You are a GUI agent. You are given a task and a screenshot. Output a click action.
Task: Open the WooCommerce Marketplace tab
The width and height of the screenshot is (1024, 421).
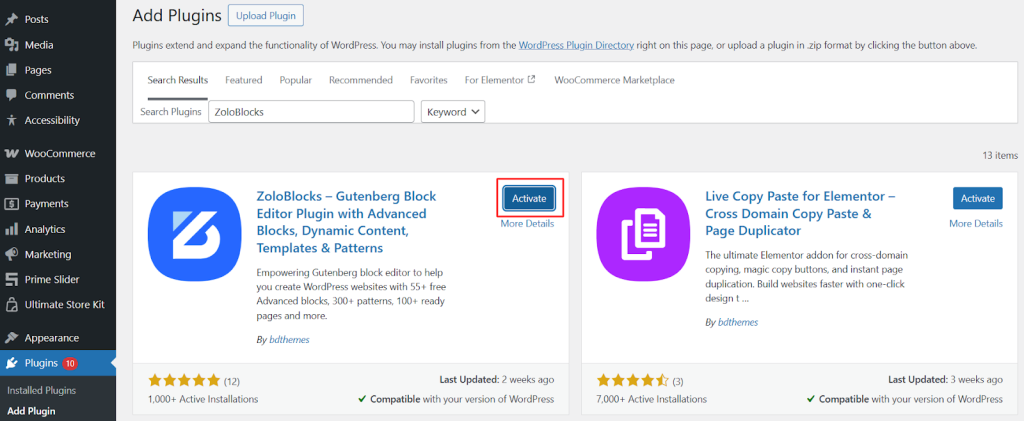click(x=615, y=80)
